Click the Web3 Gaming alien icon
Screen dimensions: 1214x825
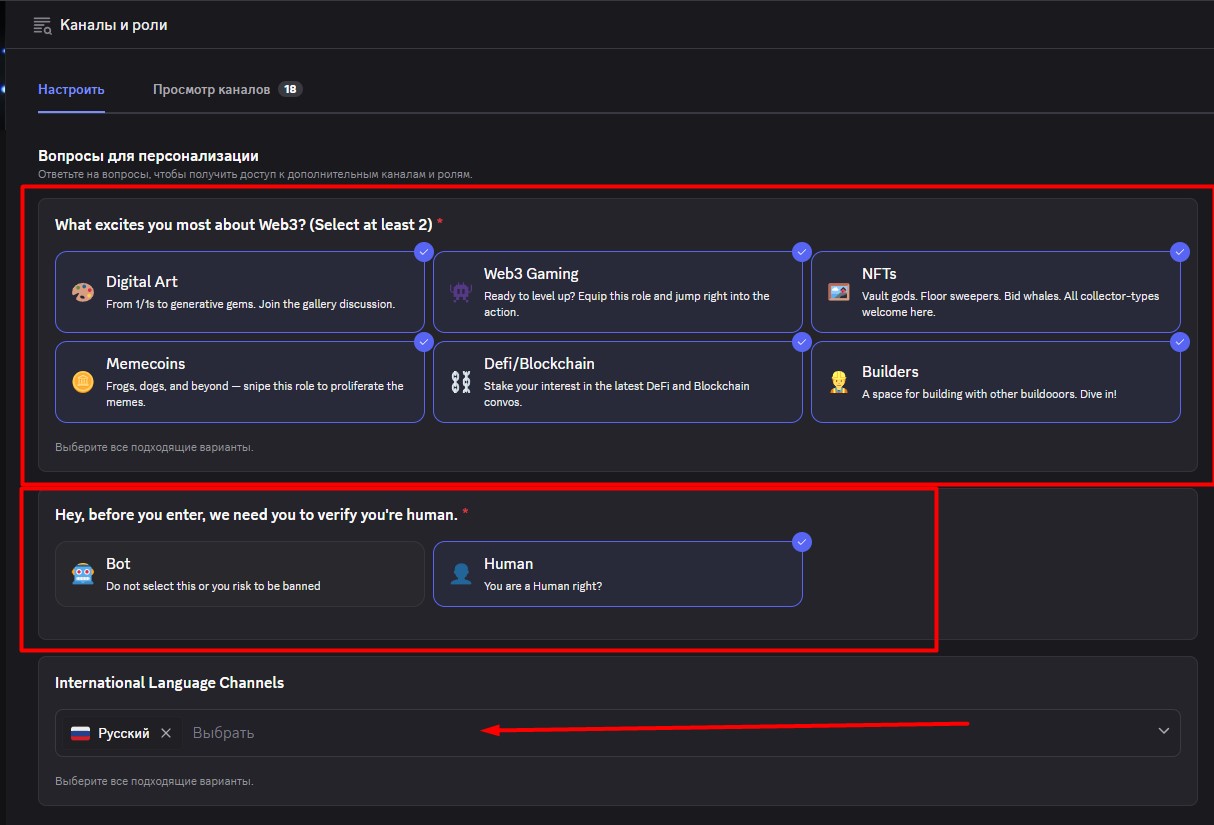tap(460, 292)
